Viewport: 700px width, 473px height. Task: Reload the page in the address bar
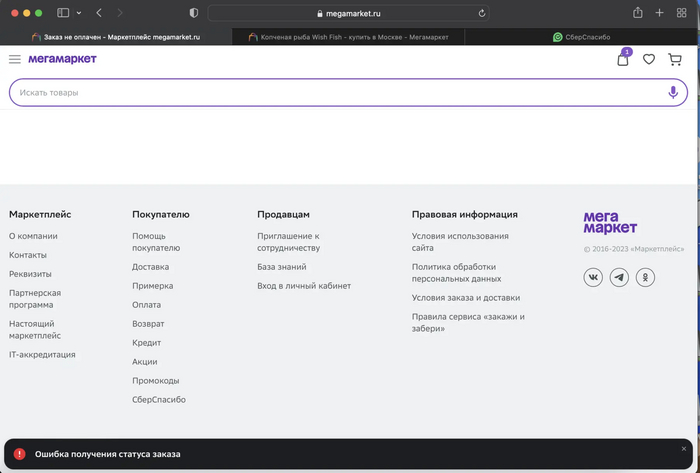(482, 14)
